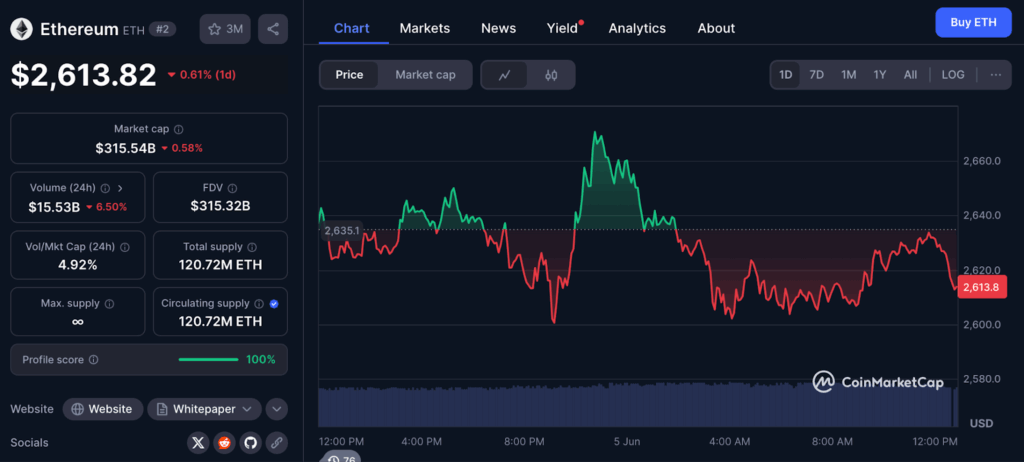Switch to the Markets tab
The image size is (1024, 462).
(425, 28)
